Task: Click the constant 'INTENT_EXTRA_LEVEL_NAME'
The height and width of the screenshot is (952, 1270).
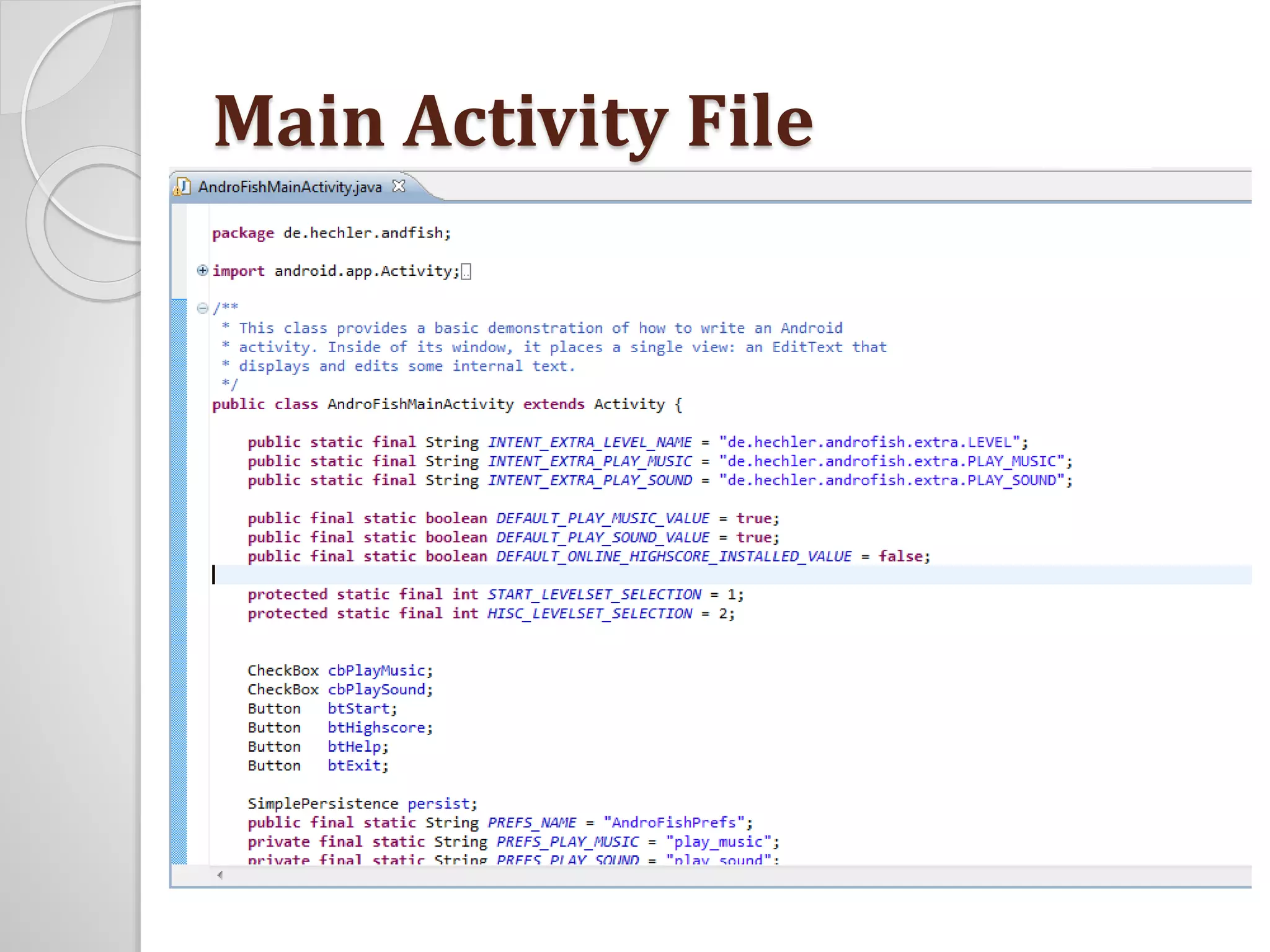Action: [x=589, y=443]
